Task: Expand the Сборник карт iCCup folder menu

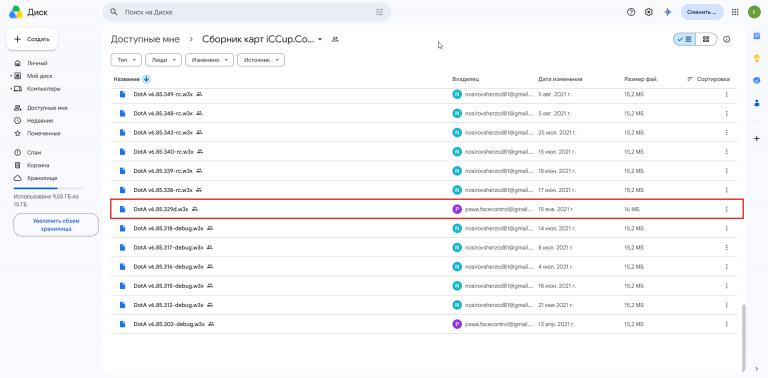Action: [x=320, y=39]
